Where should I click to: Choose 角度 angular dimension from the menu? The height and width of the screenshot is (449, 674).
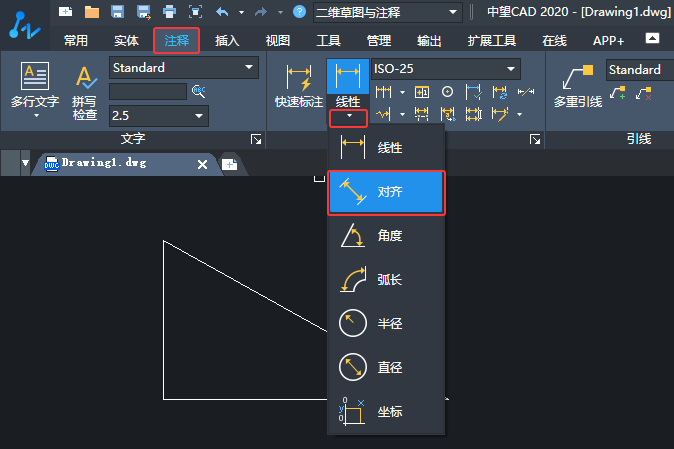coord(386,235)
